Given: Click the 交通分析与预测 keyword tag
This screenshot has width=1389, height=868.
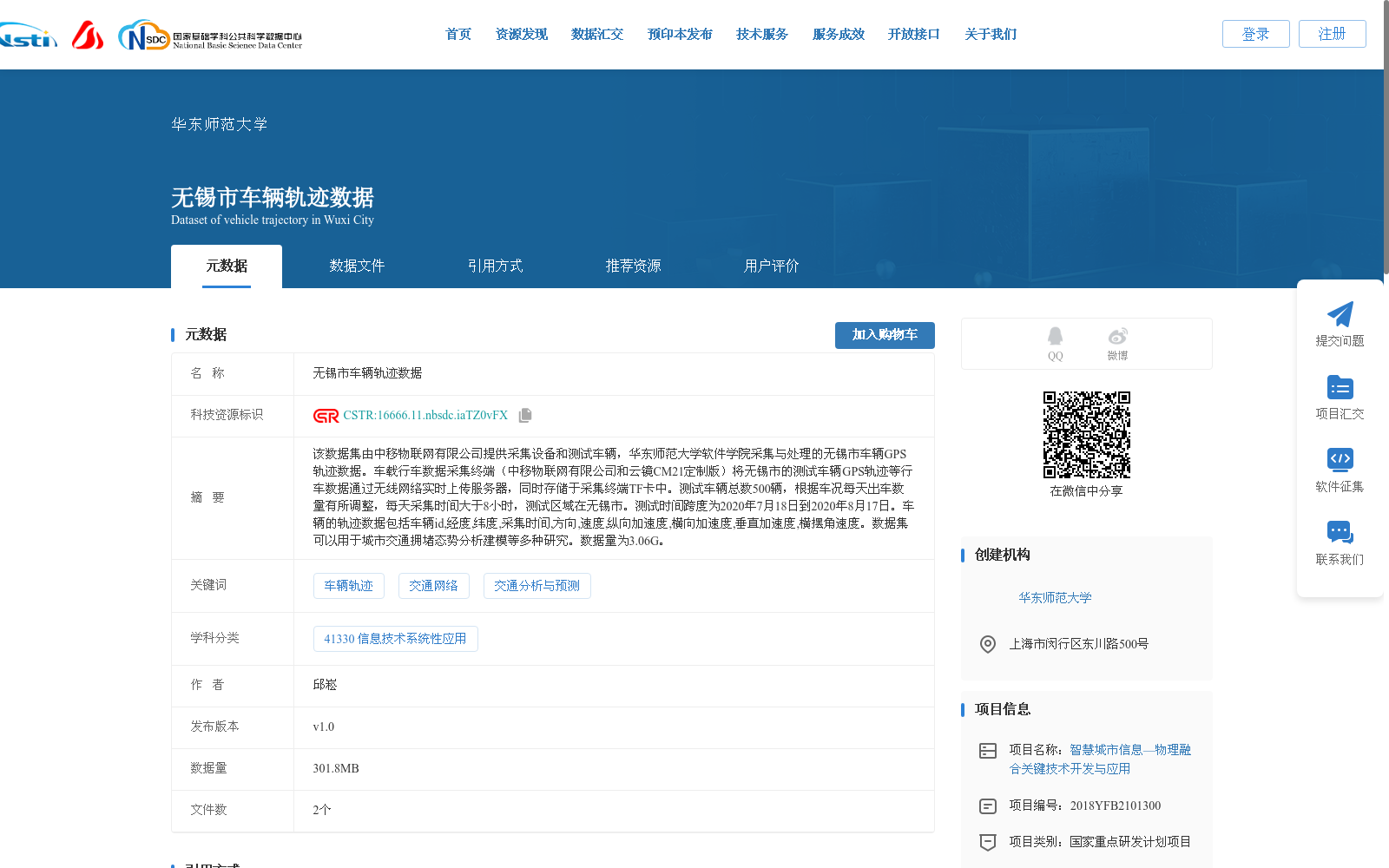Looking at the screenshot, I should coord(537,586).
